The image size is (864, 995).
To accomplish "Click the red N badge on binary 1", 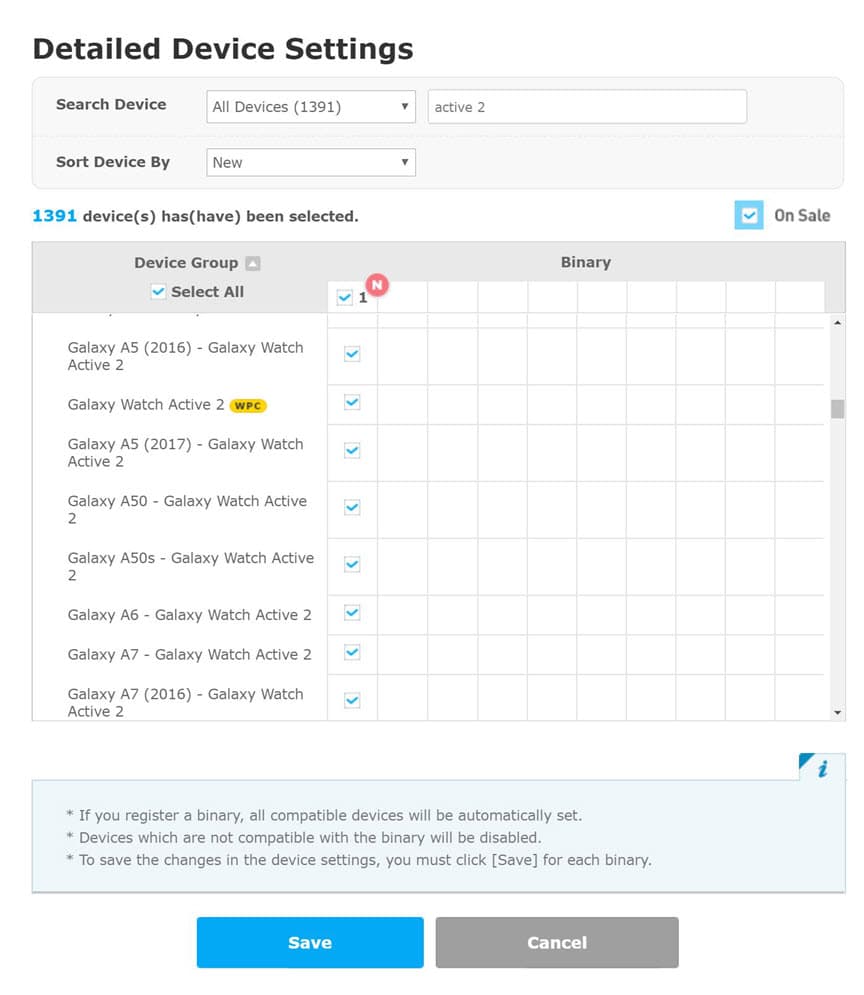I will pos(377,285).
